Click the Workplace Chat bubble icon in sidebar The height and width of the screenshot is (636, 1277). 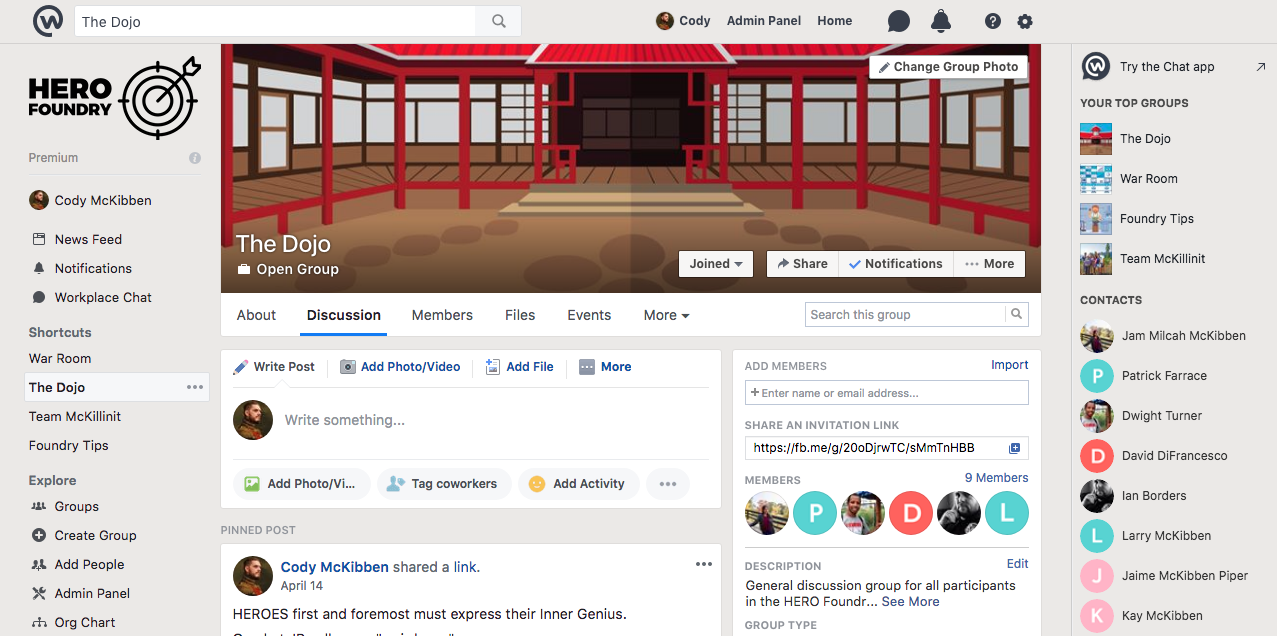39,298
